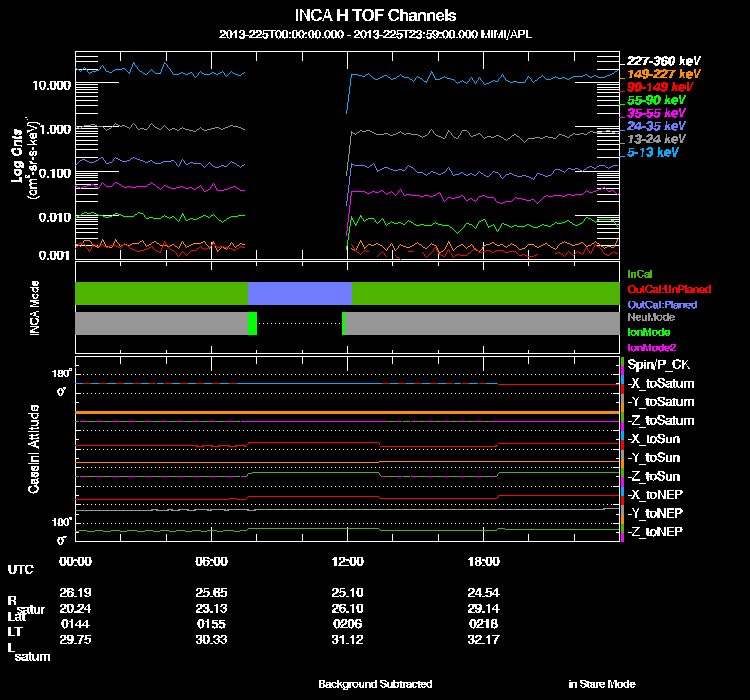Select the InCal legend label

(640, 273)
